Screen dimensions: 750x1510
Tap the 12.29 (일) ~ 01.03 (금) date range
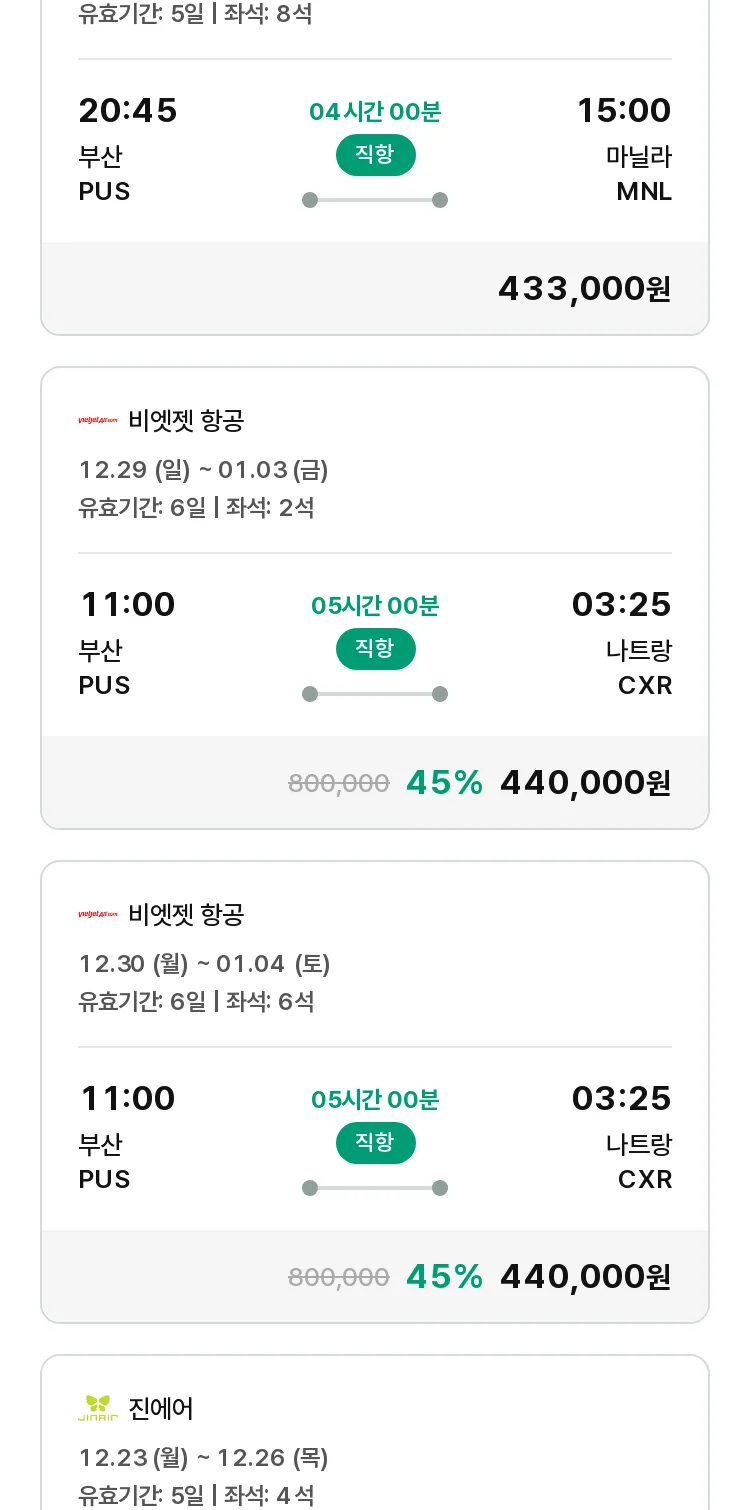tap(204, 470)
